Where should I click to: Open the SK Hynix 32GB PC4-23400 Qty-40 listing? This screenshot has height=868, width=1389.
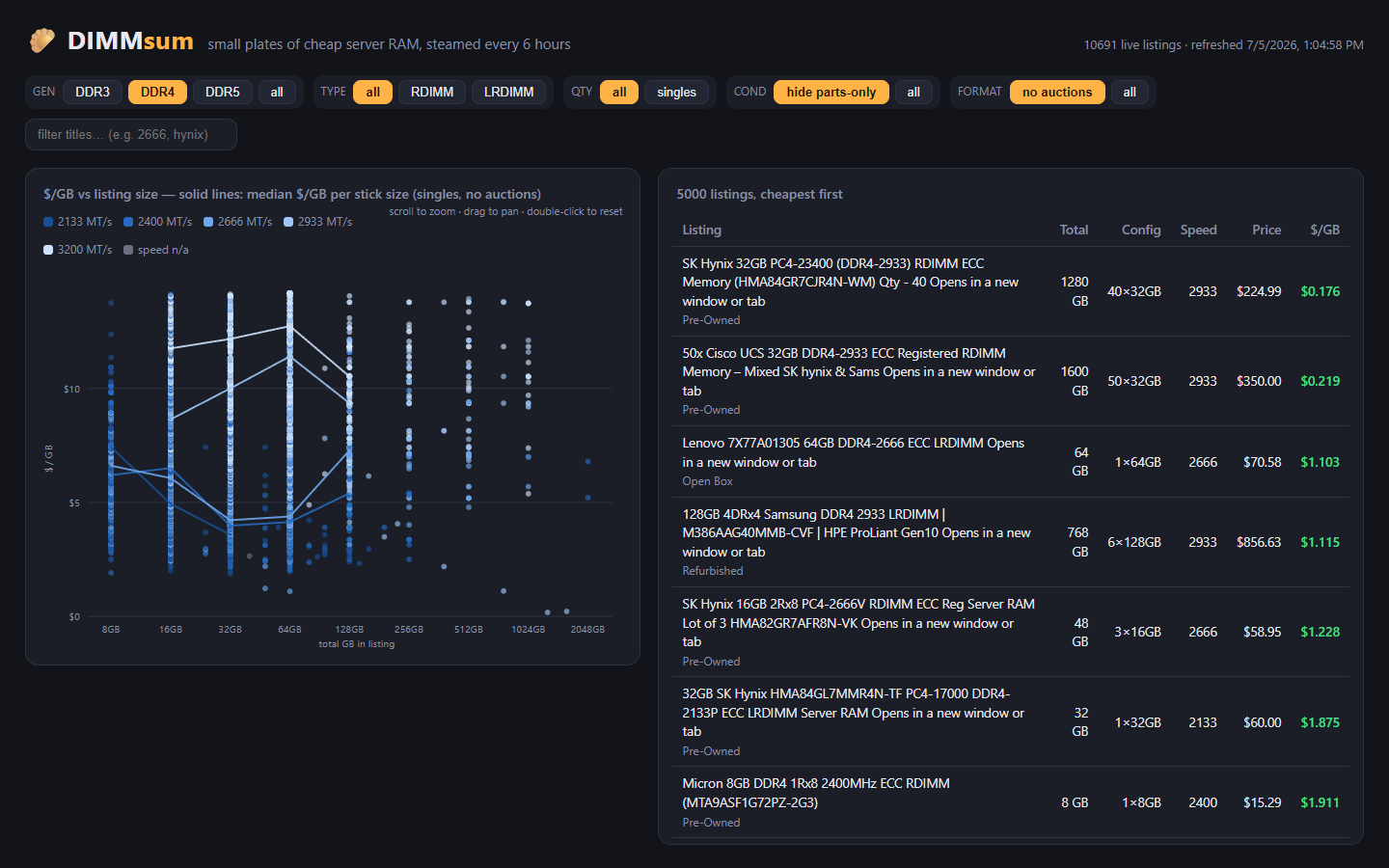850,282
